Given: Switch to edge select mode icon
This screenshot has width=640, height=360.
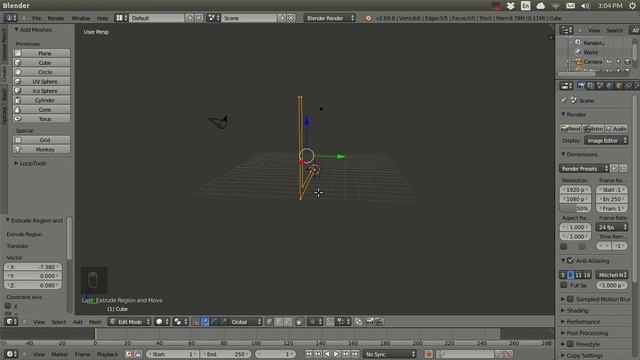Looking at the screenshot, I should pyautogui.click(x=278, y=322).
